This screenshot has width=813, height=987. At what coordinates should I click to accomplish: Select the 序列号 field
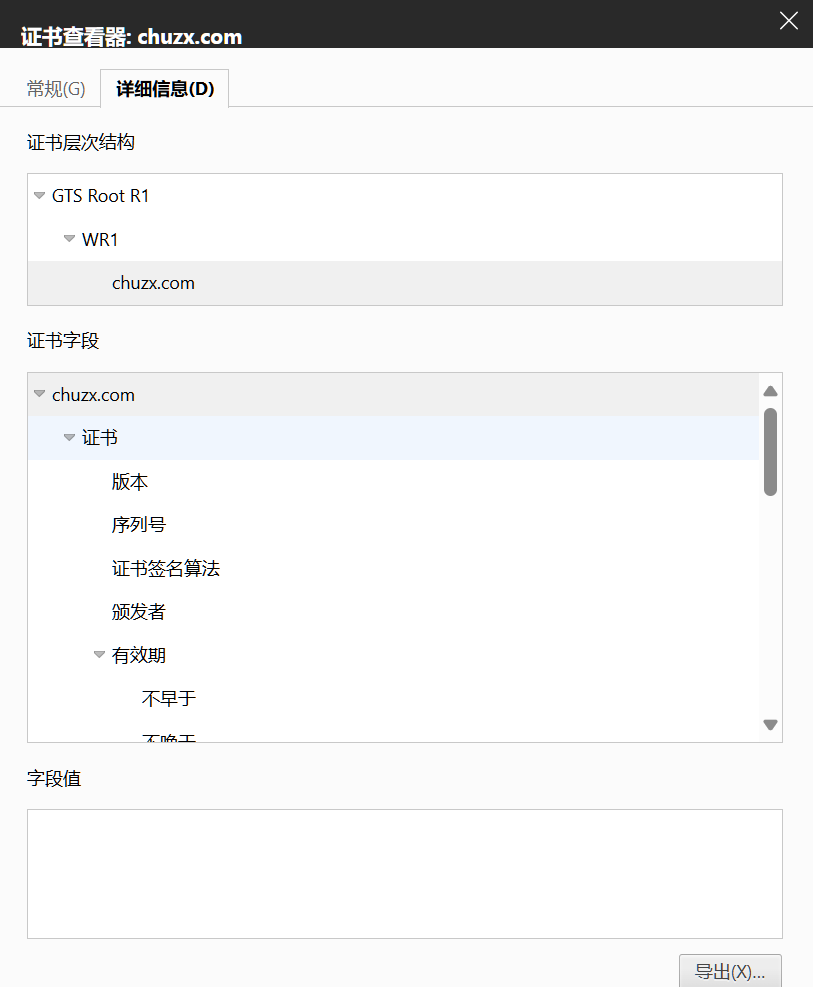tap(138, 525)
